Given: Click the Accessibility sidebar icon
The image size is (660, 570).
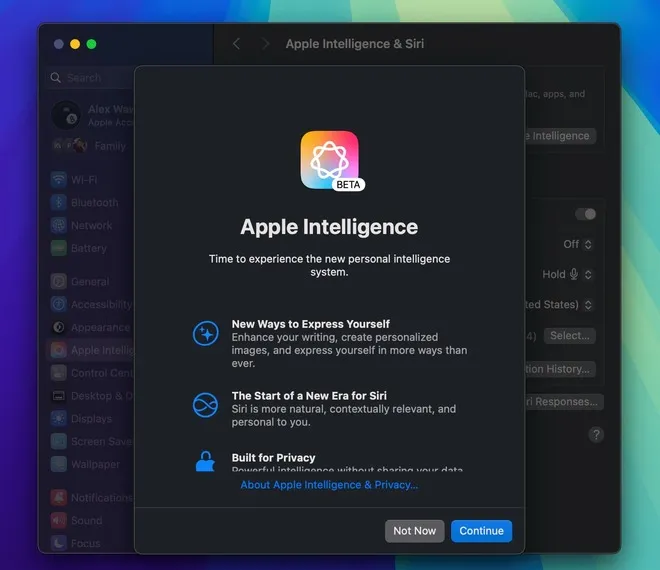Looking at the screenshot, I should [x=59, y=304].
